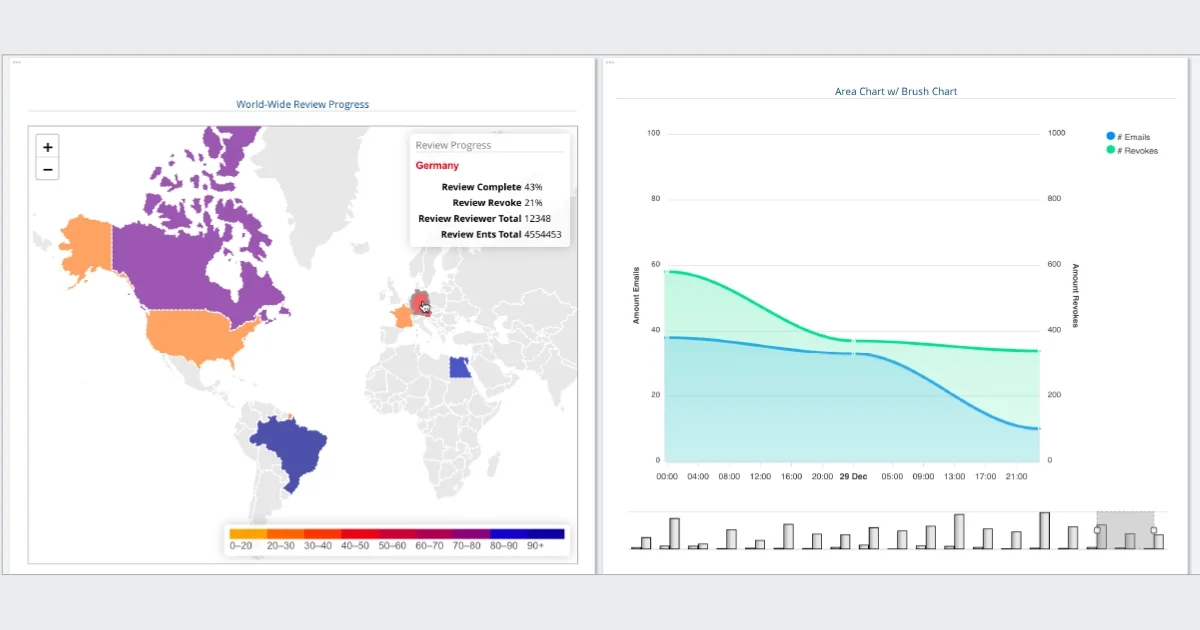
Task: Click the 70–80 legend color swatch
Action: (x=471, y=533)
